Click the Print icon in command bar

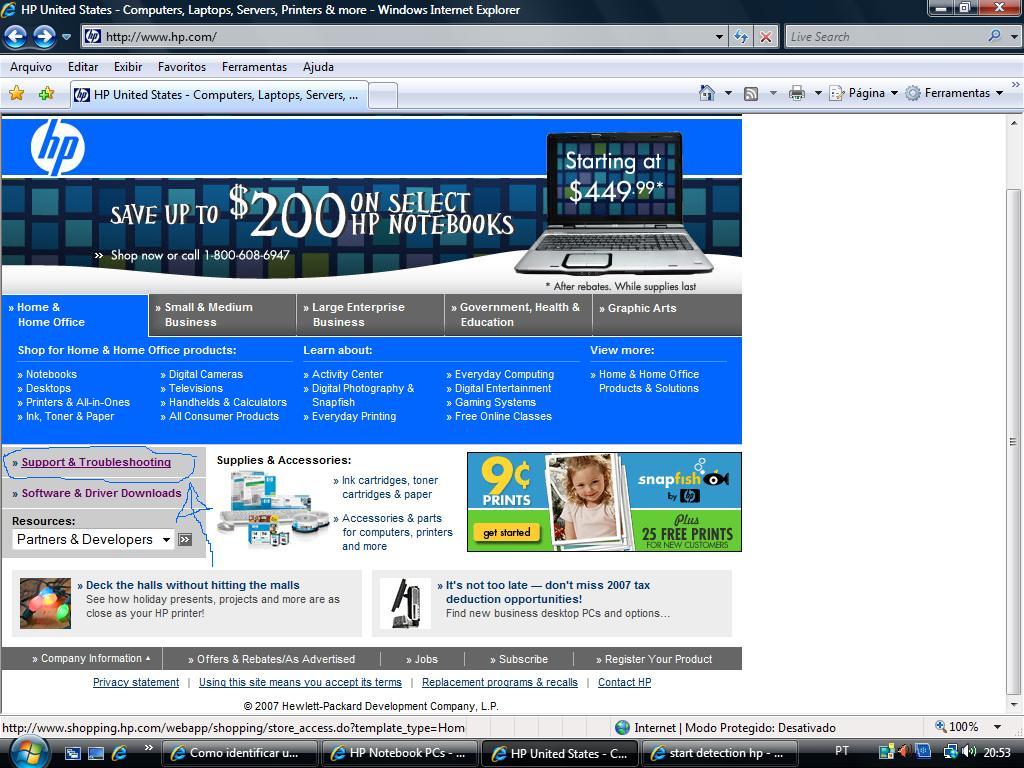797,93
